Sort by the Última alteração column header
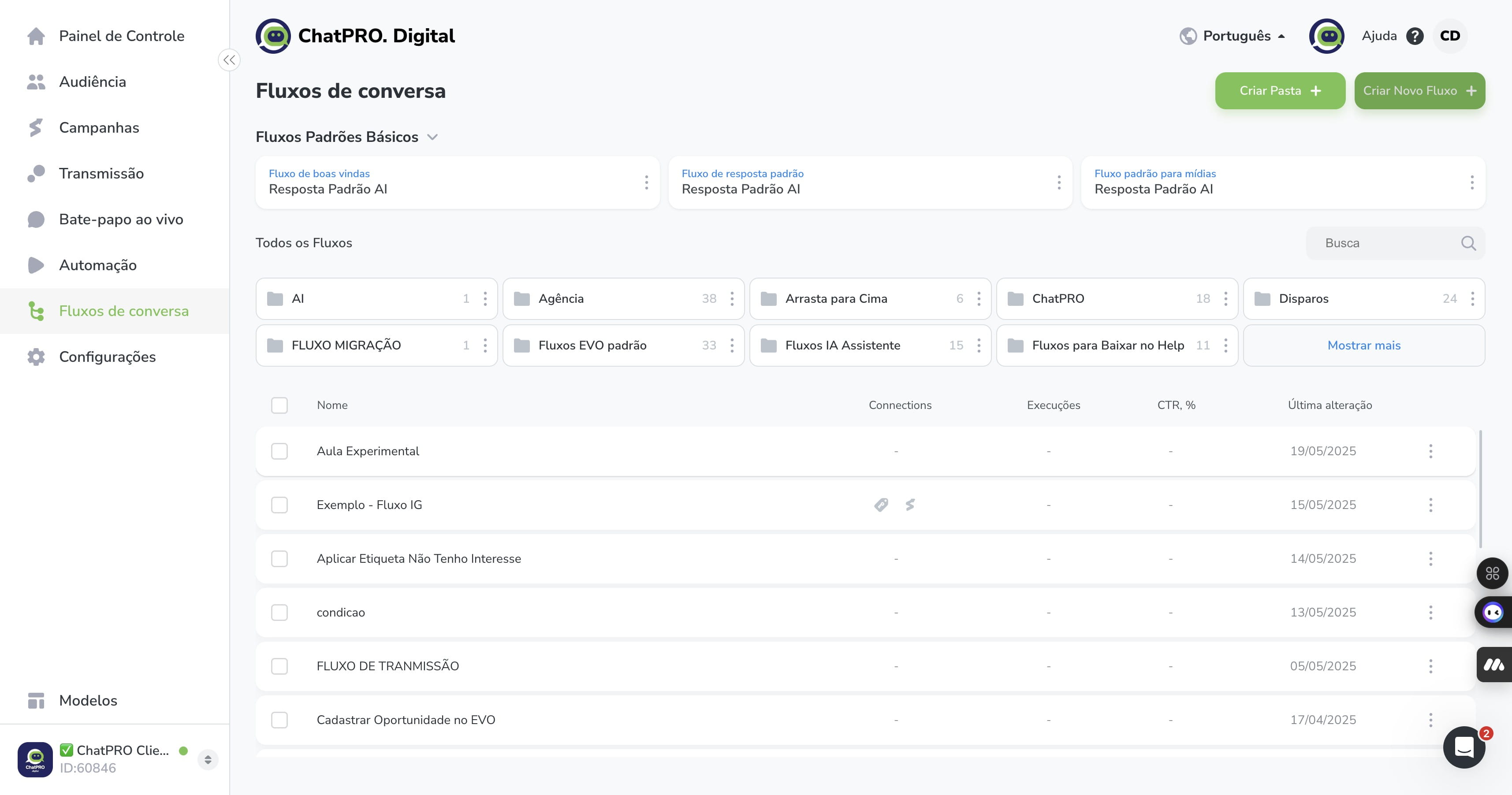Screen dimensions: 1512x795 [x=1330, y=405]
